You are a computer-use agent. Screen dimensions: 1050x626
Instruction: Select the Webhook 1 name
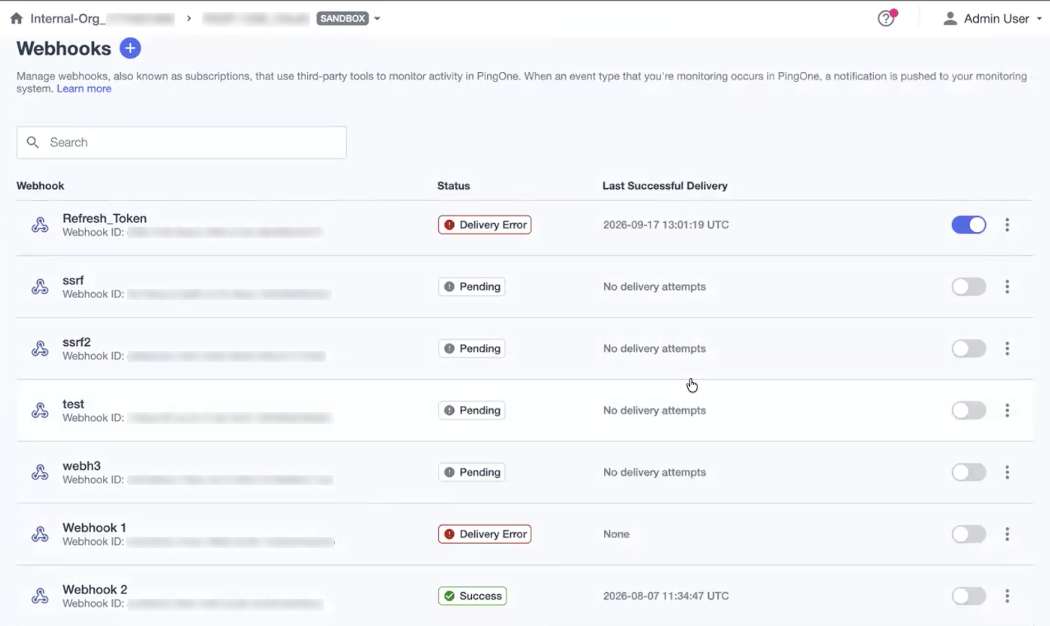point(94,528)
